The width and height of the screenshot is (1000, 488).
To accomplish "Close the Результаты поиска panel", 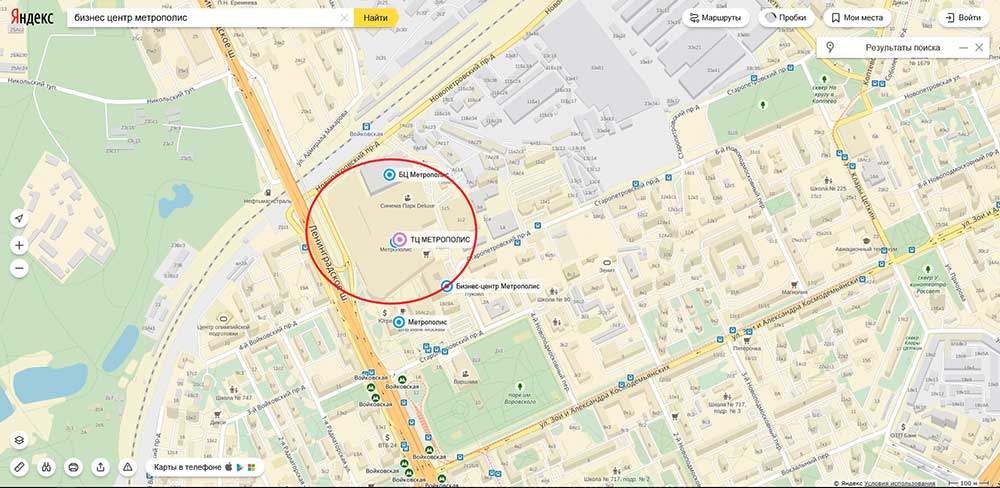I will click(979, 47).
